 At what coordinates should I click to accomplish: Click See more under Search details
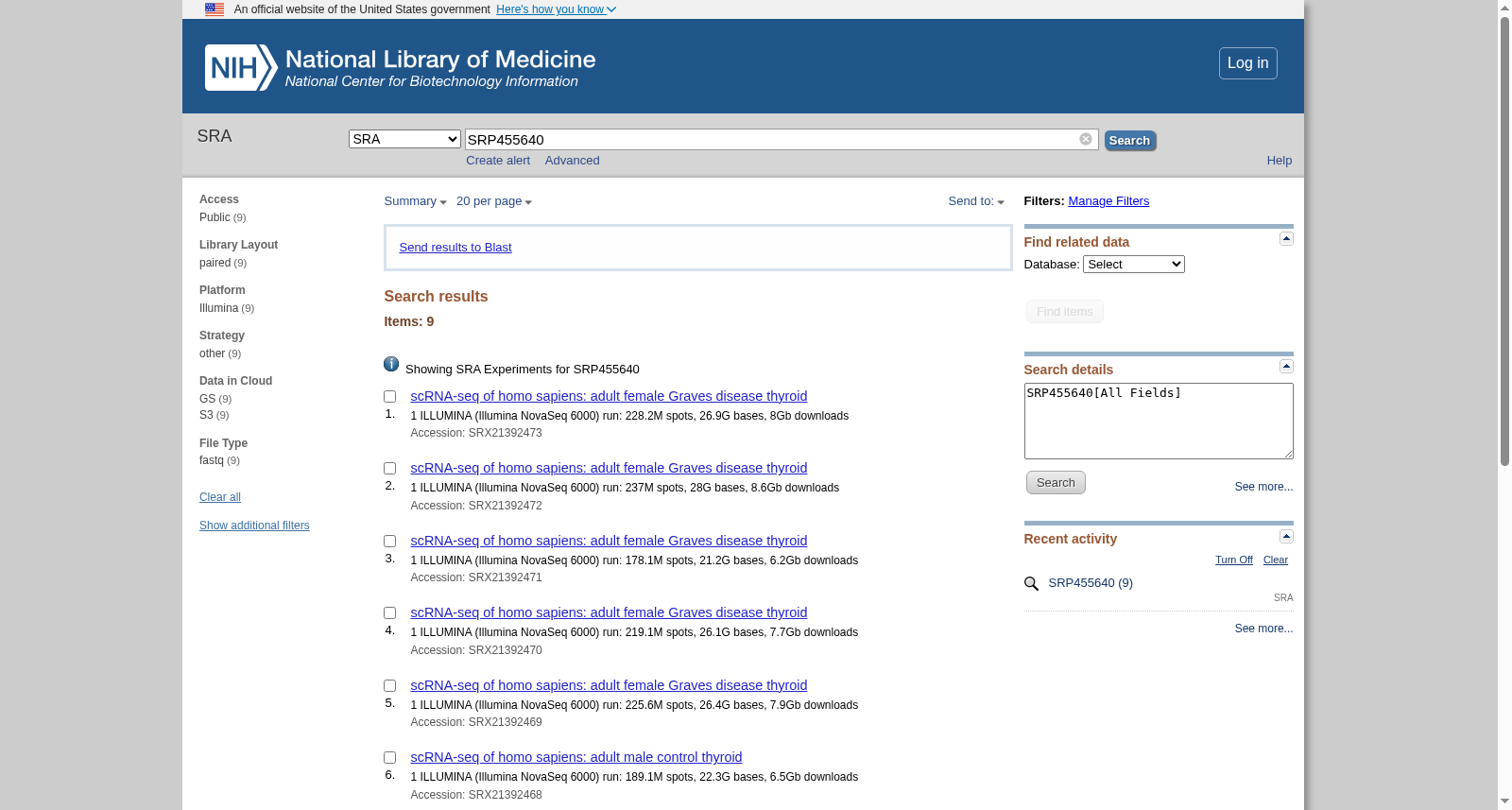[x=1263, y=487]
